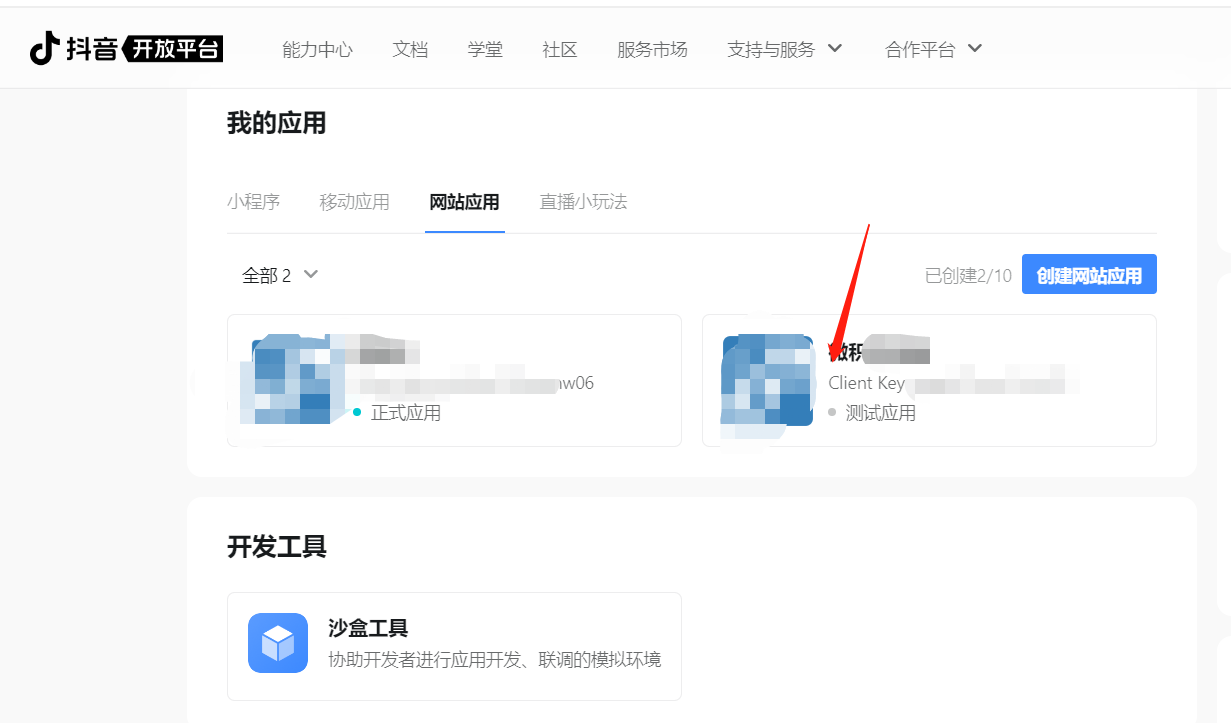Click the 已创建2/10 count text
Screen dimensions: 1231x723
pyautogui.click(x=968, y=276)
